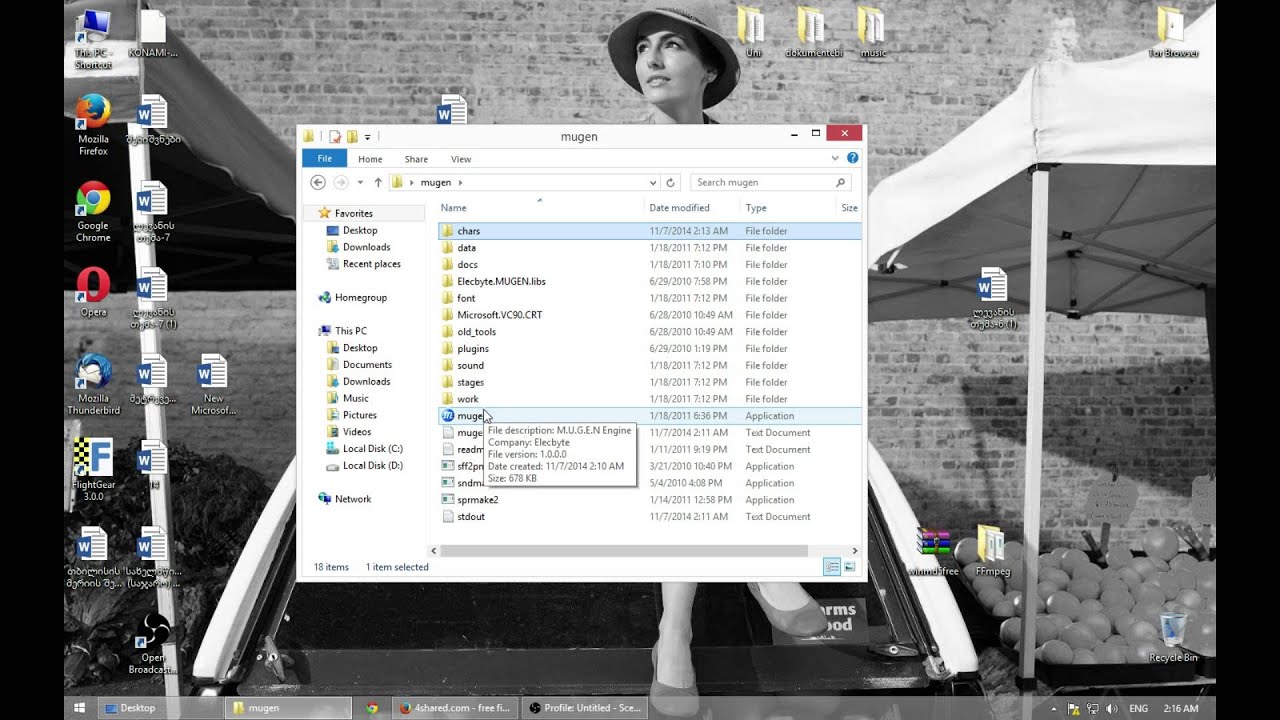This screenshot has width=1280, height=720.
Task: Select the music folder on desktop
Action: (x=873, y=32)
